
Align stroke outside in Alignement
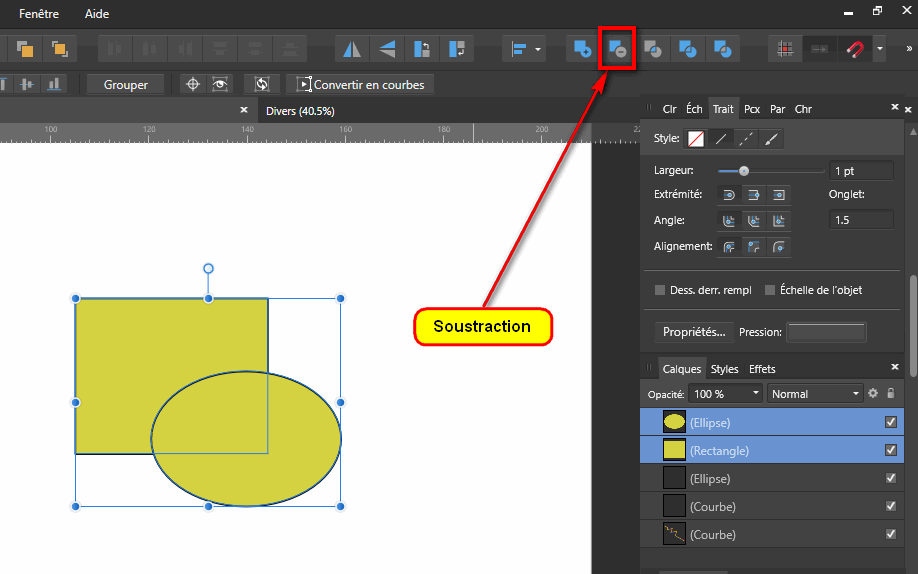[x=779, y=247]
